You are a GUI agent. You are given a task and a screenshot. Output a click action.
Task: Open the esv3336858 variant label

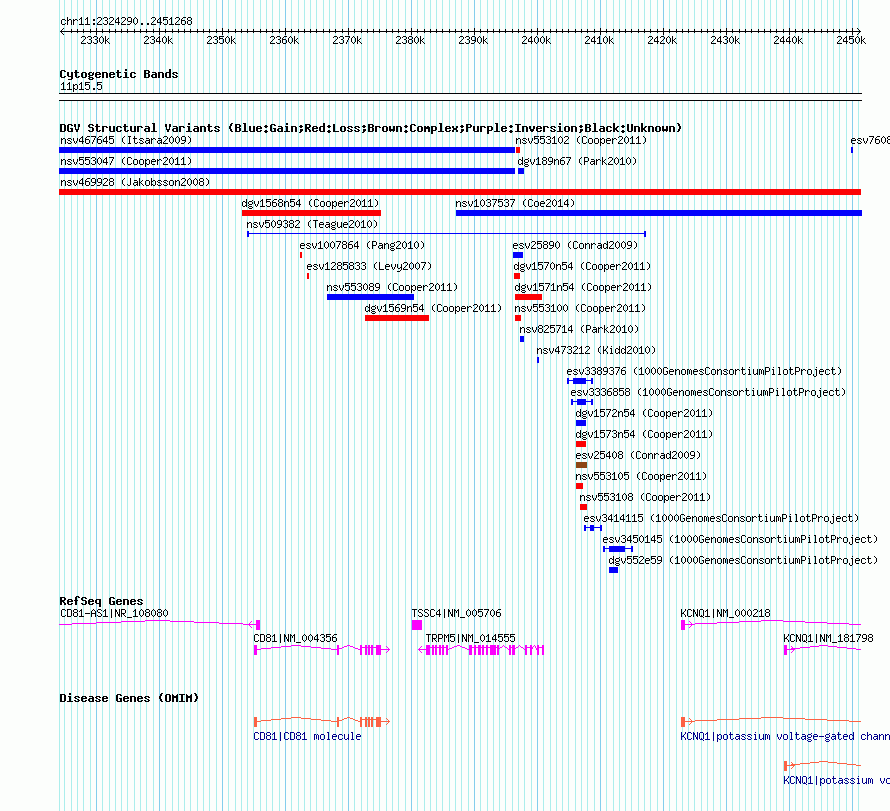708,392
